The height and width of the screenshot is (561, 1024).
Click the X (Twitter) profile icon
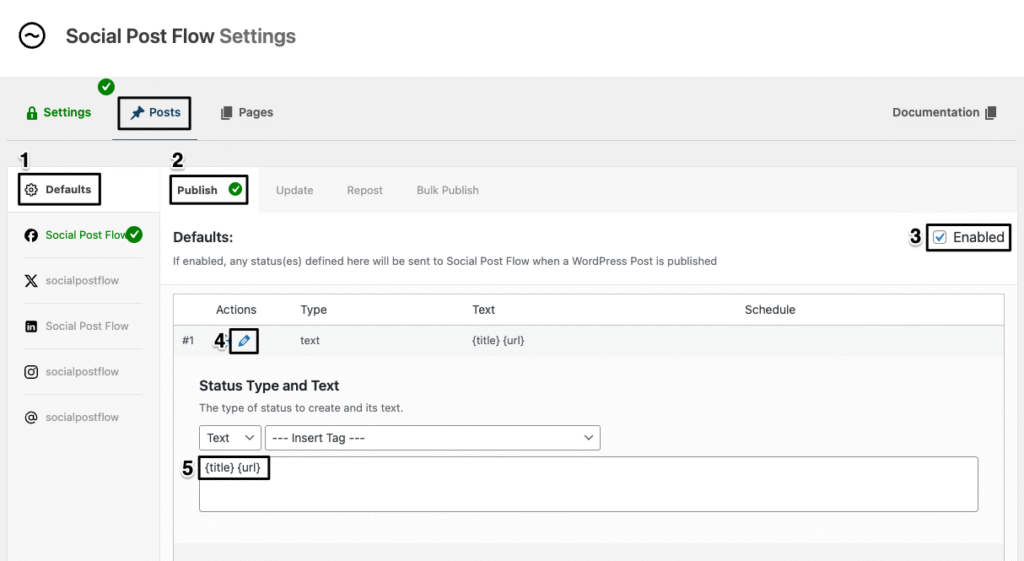click(31, 281)
